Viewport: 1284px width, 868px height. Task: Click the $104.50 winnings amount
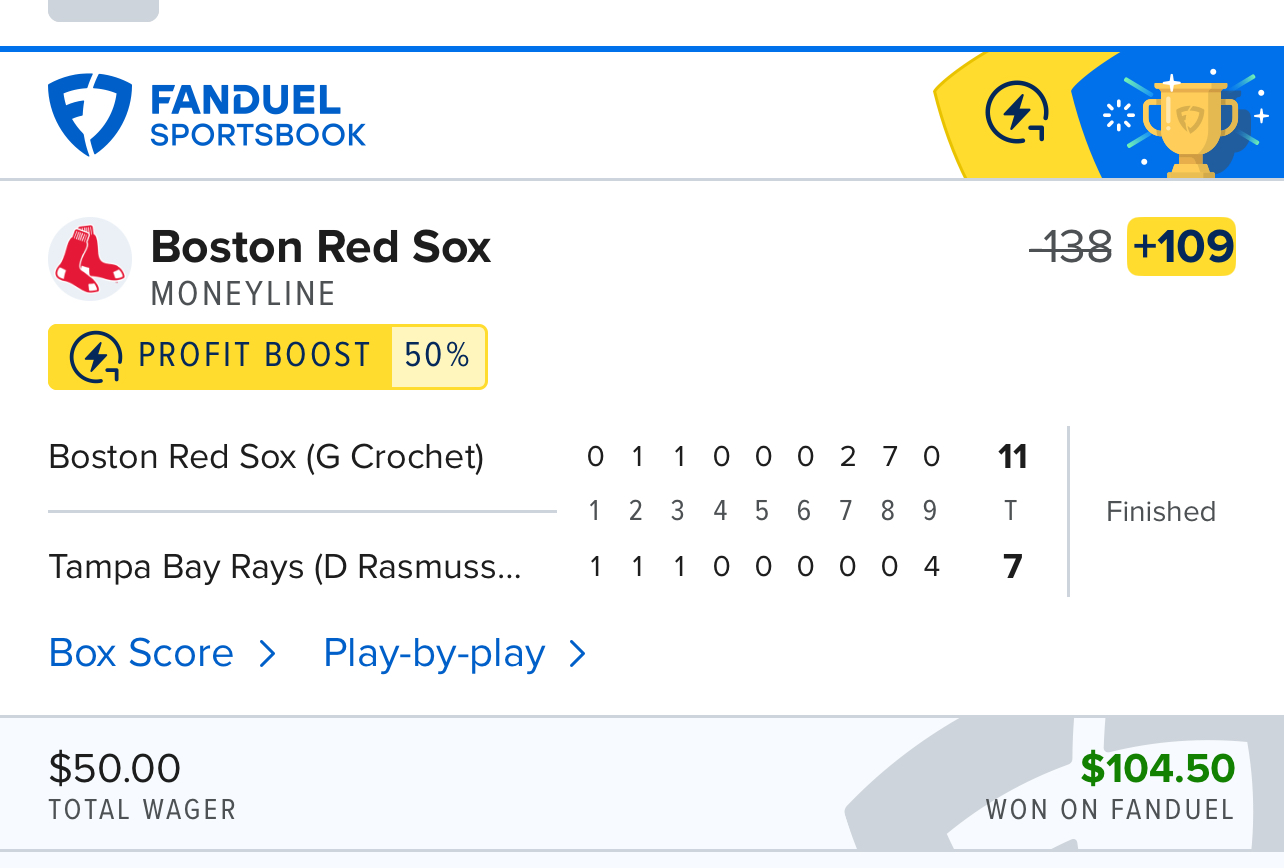[x=1157, y=768]
